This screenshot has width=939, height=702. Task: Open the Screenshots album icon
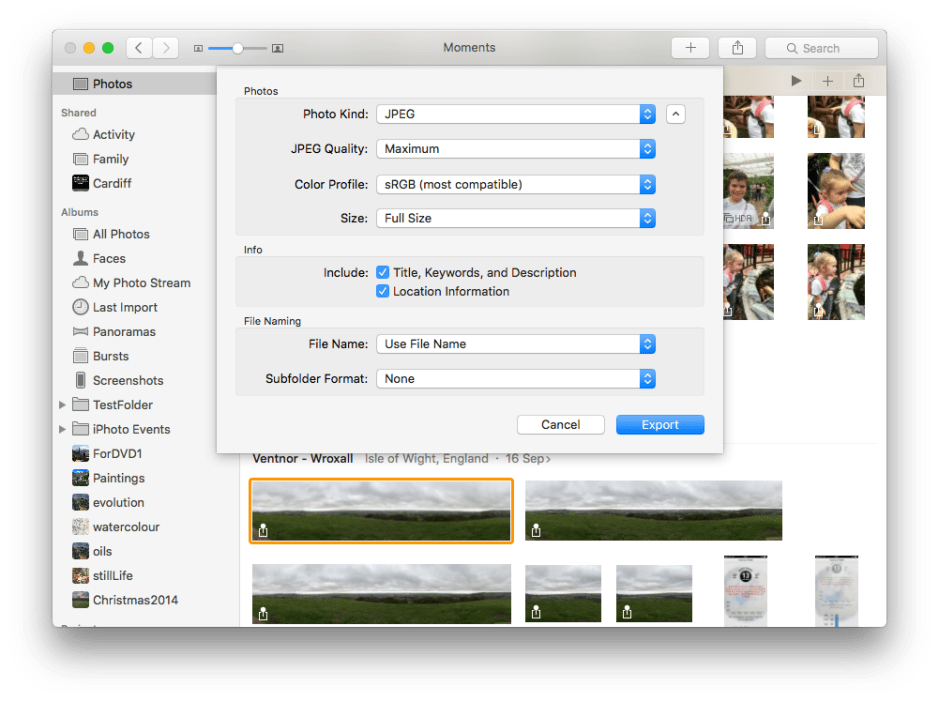[x=81, y=380]
